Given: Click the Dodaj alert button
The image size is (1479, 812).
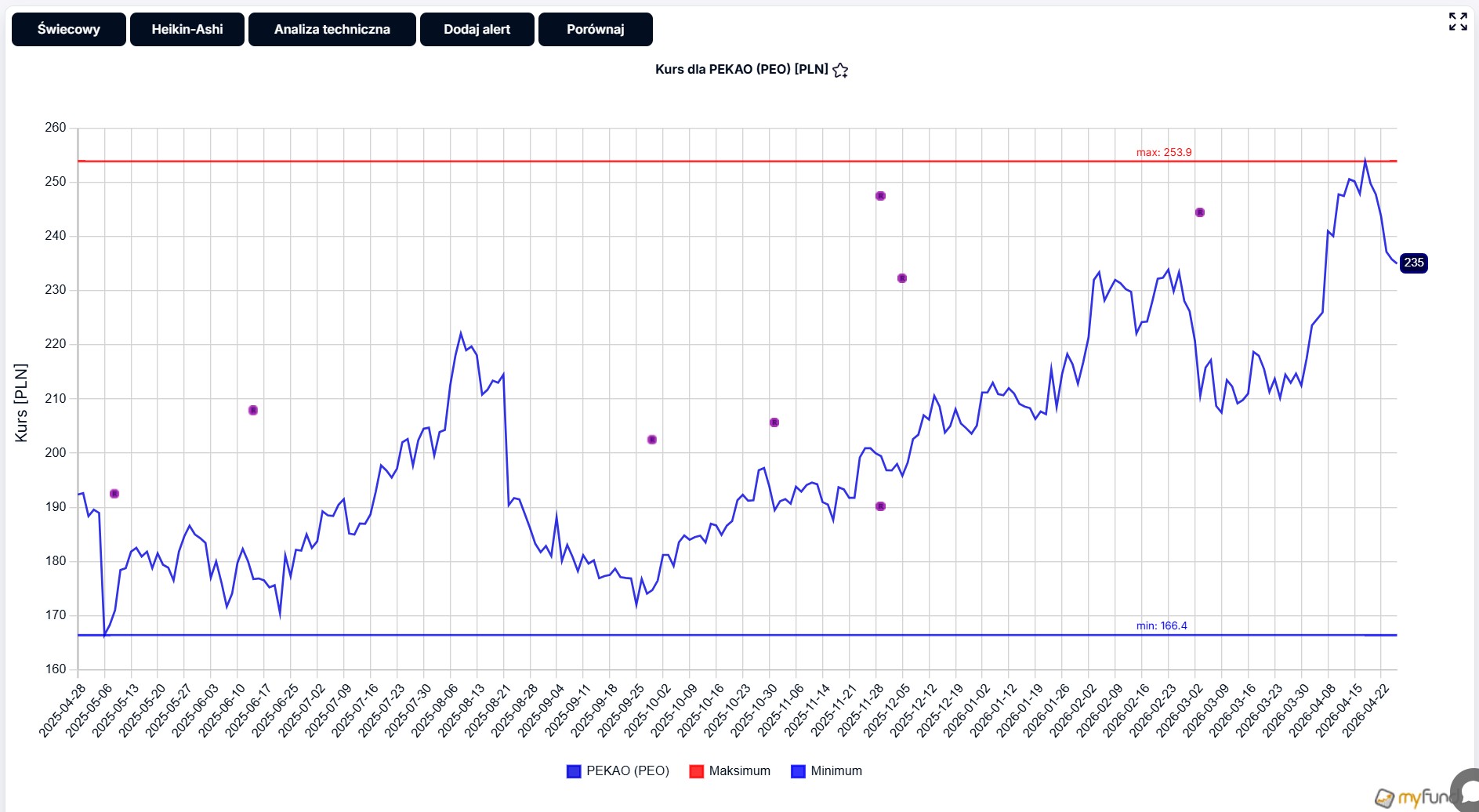Looking at the screenshot, I should [x=477, y=30].
